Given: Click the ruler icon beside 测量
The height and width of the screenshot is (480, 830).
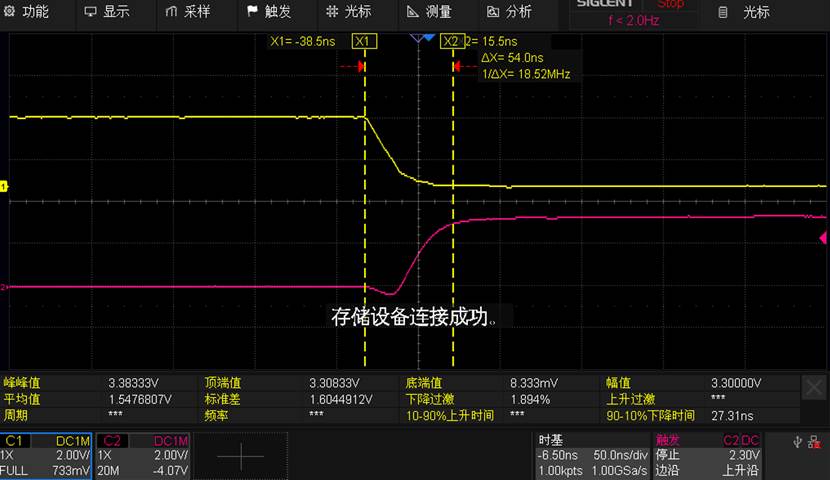Looking at the screenshot, I should pyautogui.click(x=412, y=11).
